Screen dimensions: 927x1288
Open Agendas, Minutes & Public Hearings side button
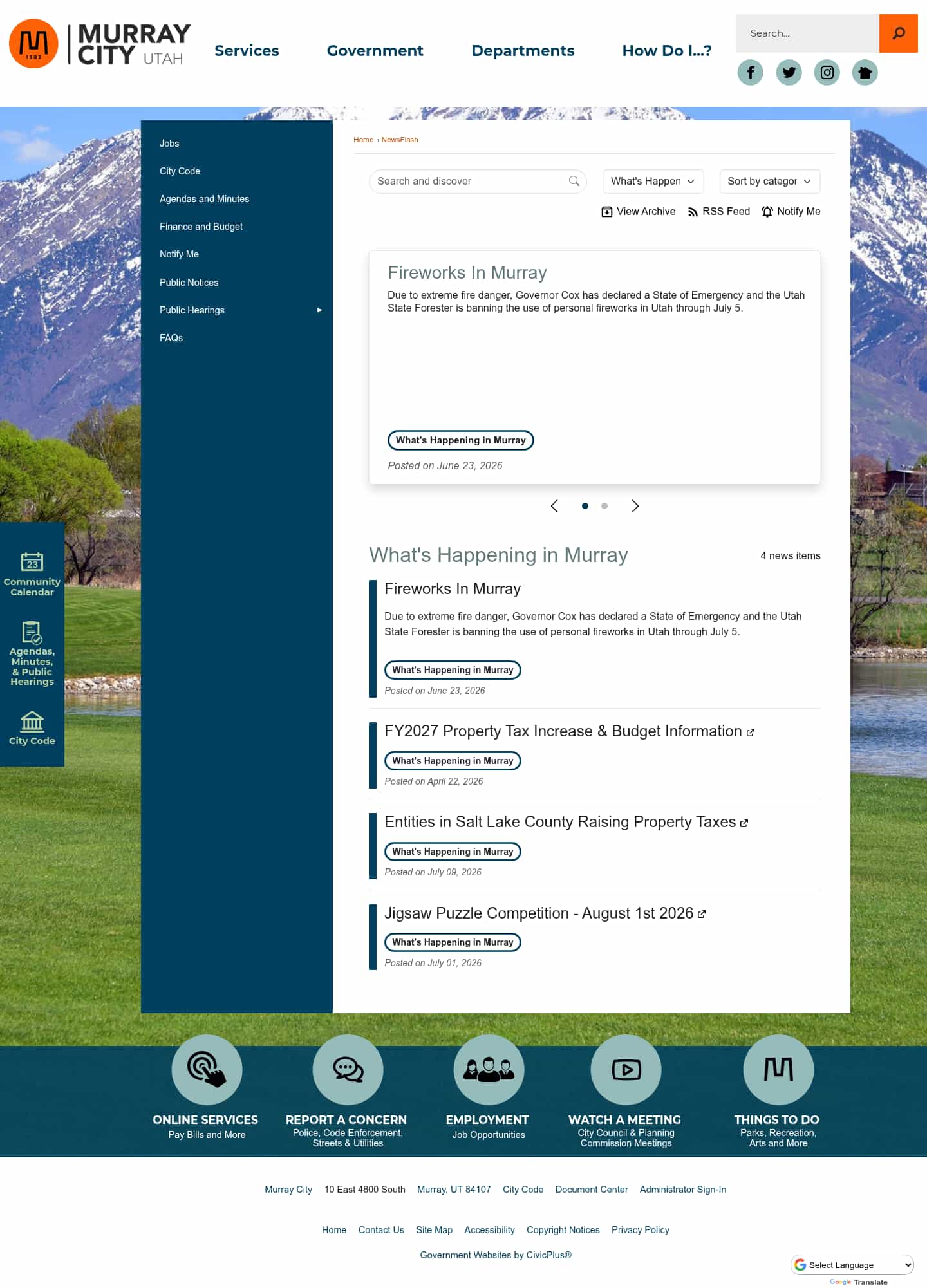point(32,653)
